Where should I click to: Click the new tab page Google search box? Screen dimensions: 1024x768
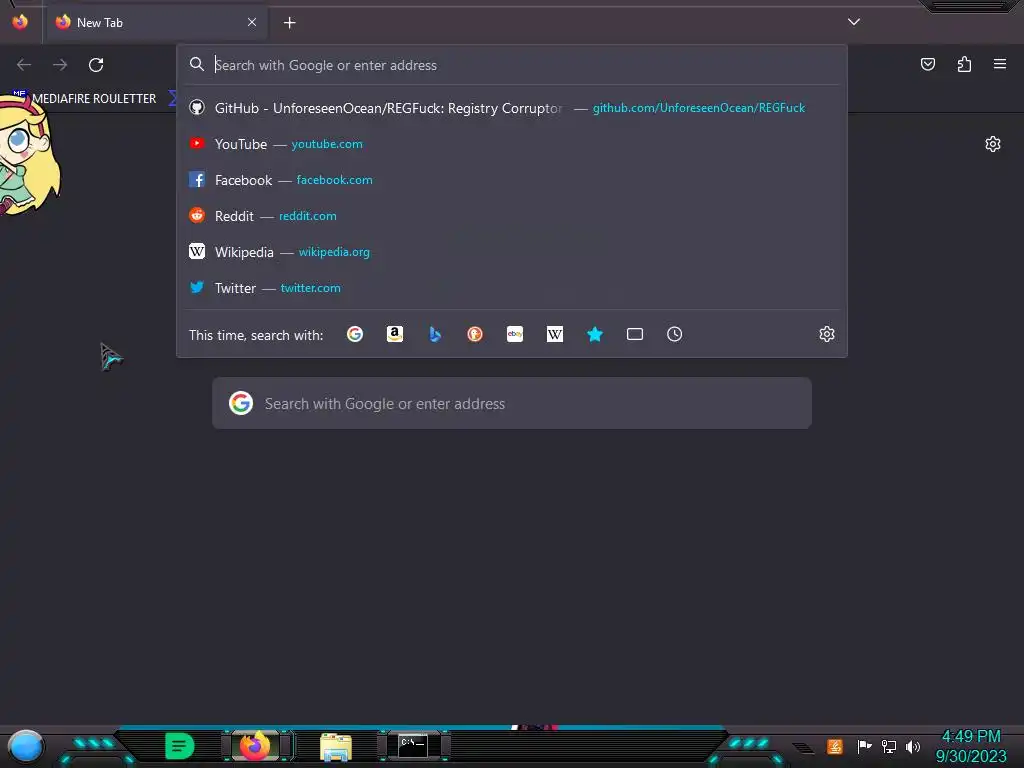coord(512,404)
